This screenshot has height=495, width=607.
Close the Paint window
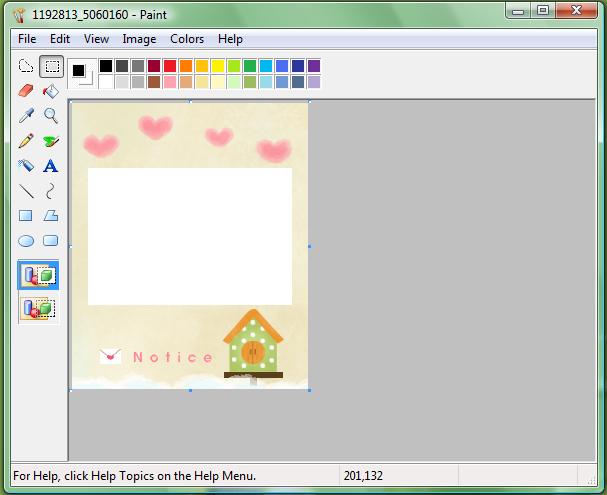[576, 10]
